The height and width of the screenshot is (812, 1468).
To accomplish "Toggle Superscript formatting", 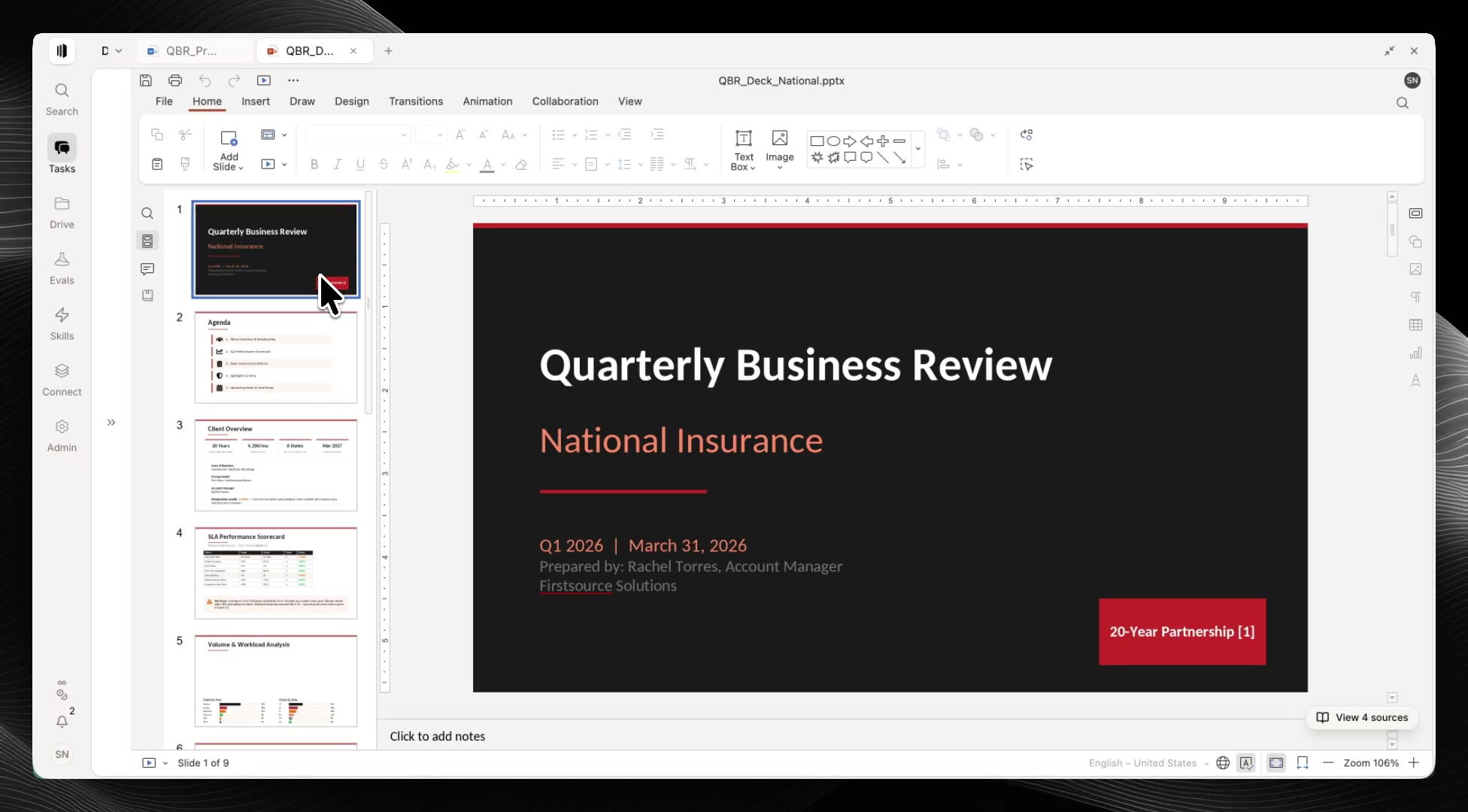I will pos(407,165).
